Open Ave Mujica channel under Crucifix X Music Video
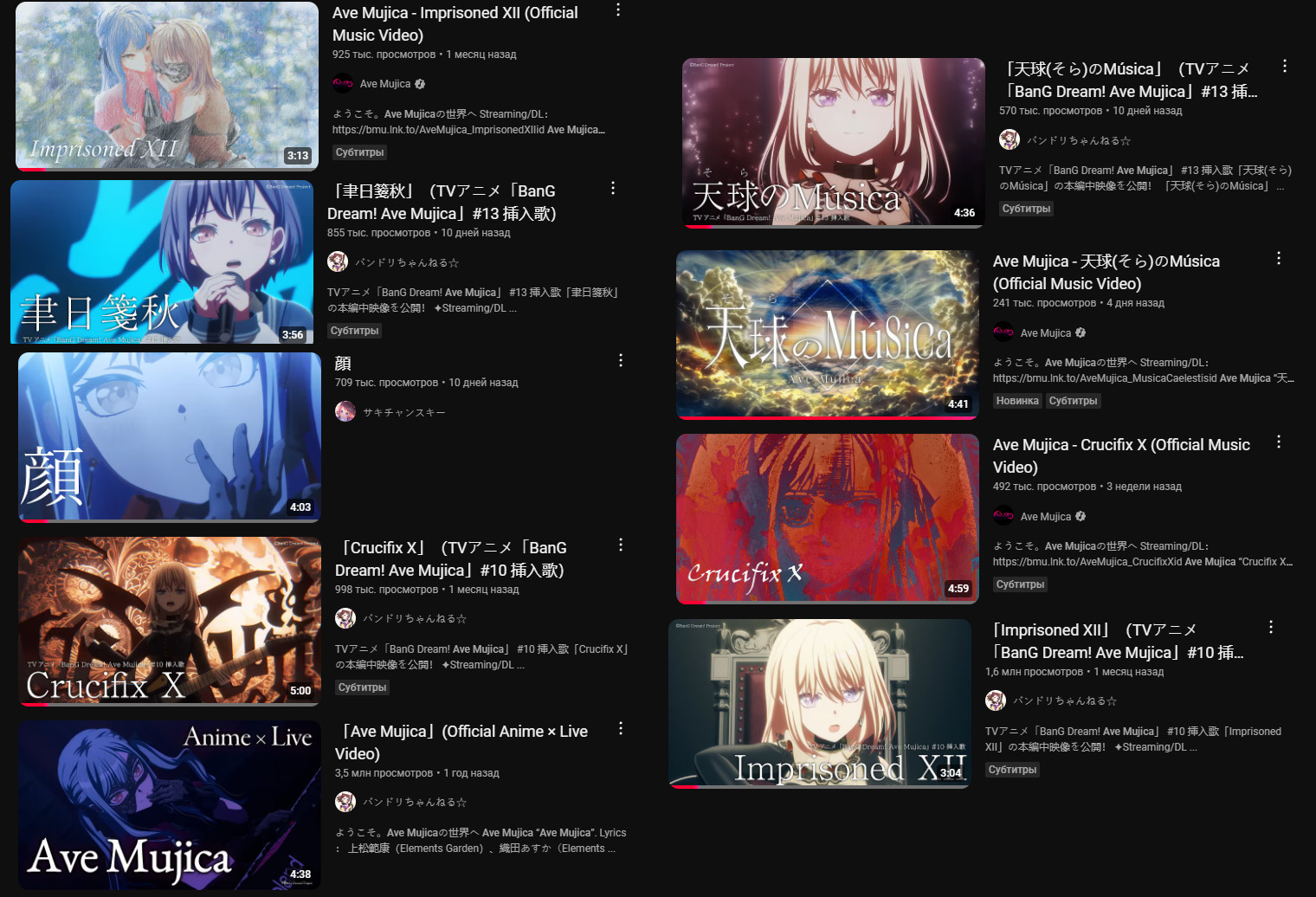The width and height of the screenshot is (1316, 897). coord(1046,517)
